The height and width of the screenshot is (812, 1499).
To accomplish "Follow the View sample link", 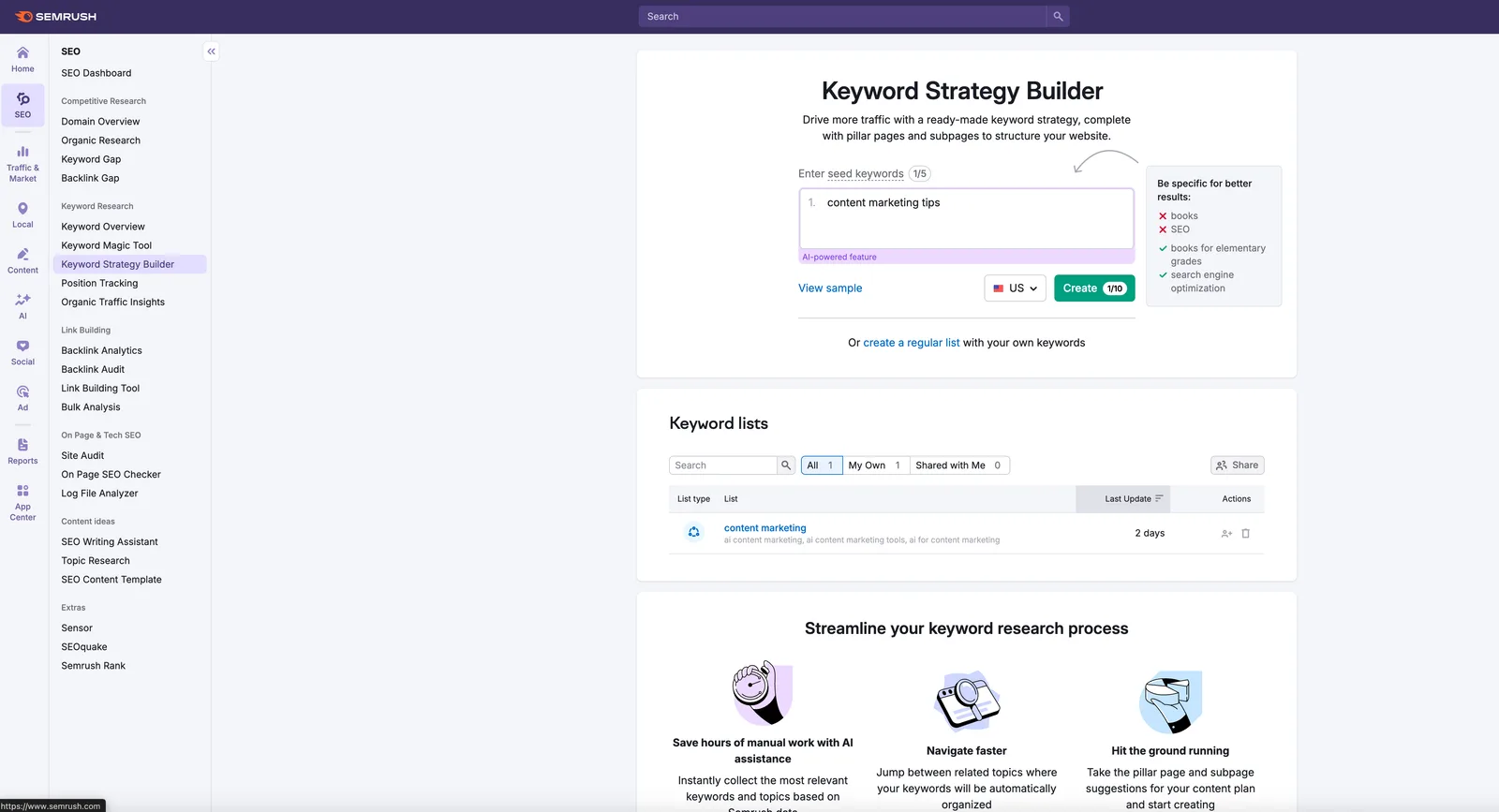I will pos(830,288).
